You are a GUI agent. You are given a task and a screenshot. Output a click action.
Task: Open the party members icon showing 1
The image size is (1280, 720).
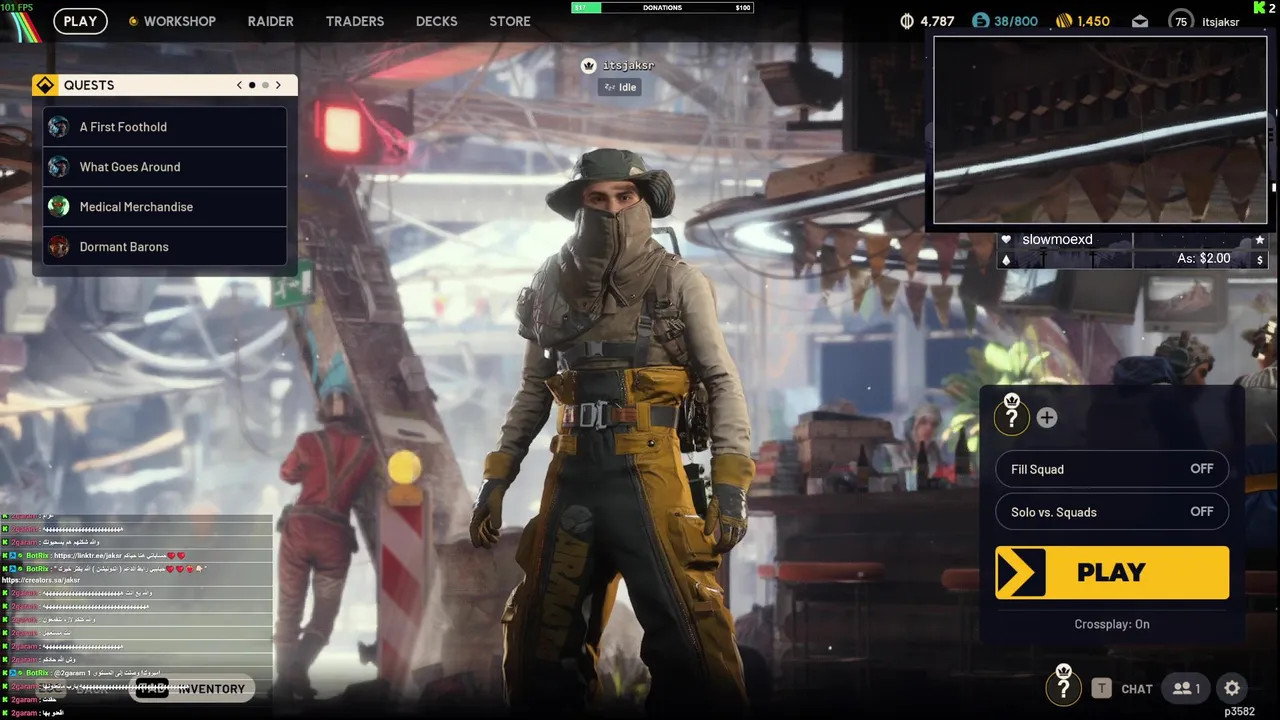pyautogui.click(x=1186, y=688)
